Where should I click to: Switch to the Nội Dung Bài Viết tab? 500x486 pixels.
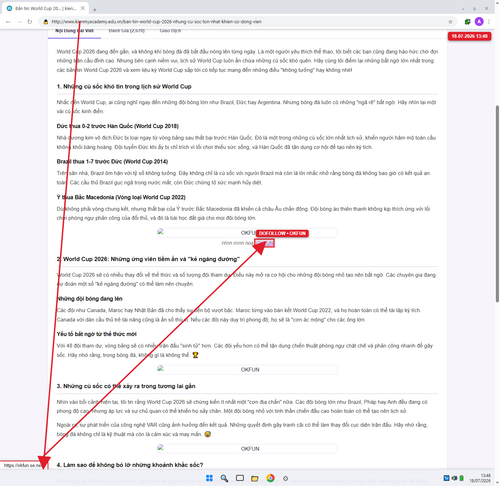[x=74, y=31]
